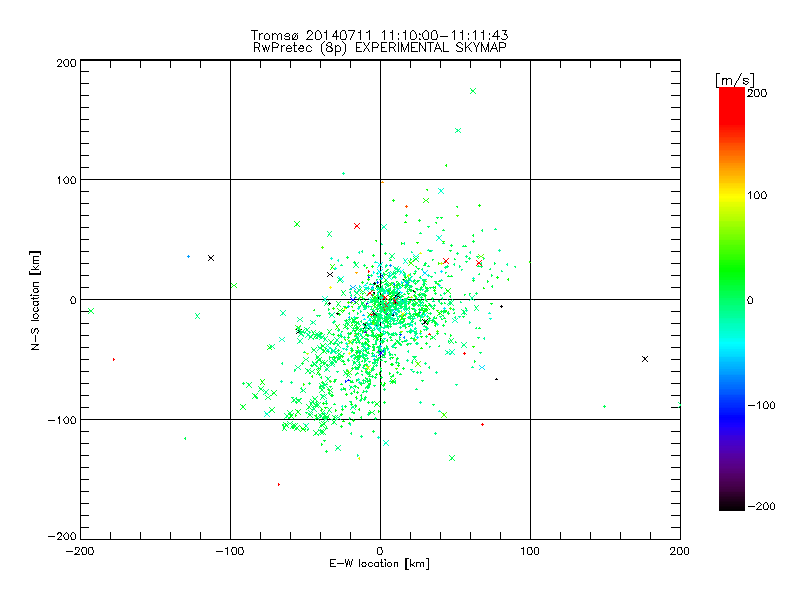Click the E-W axis tick label '-200'
Screen dimensions: 800x600
pyautogui.click(x=80, y=551)
